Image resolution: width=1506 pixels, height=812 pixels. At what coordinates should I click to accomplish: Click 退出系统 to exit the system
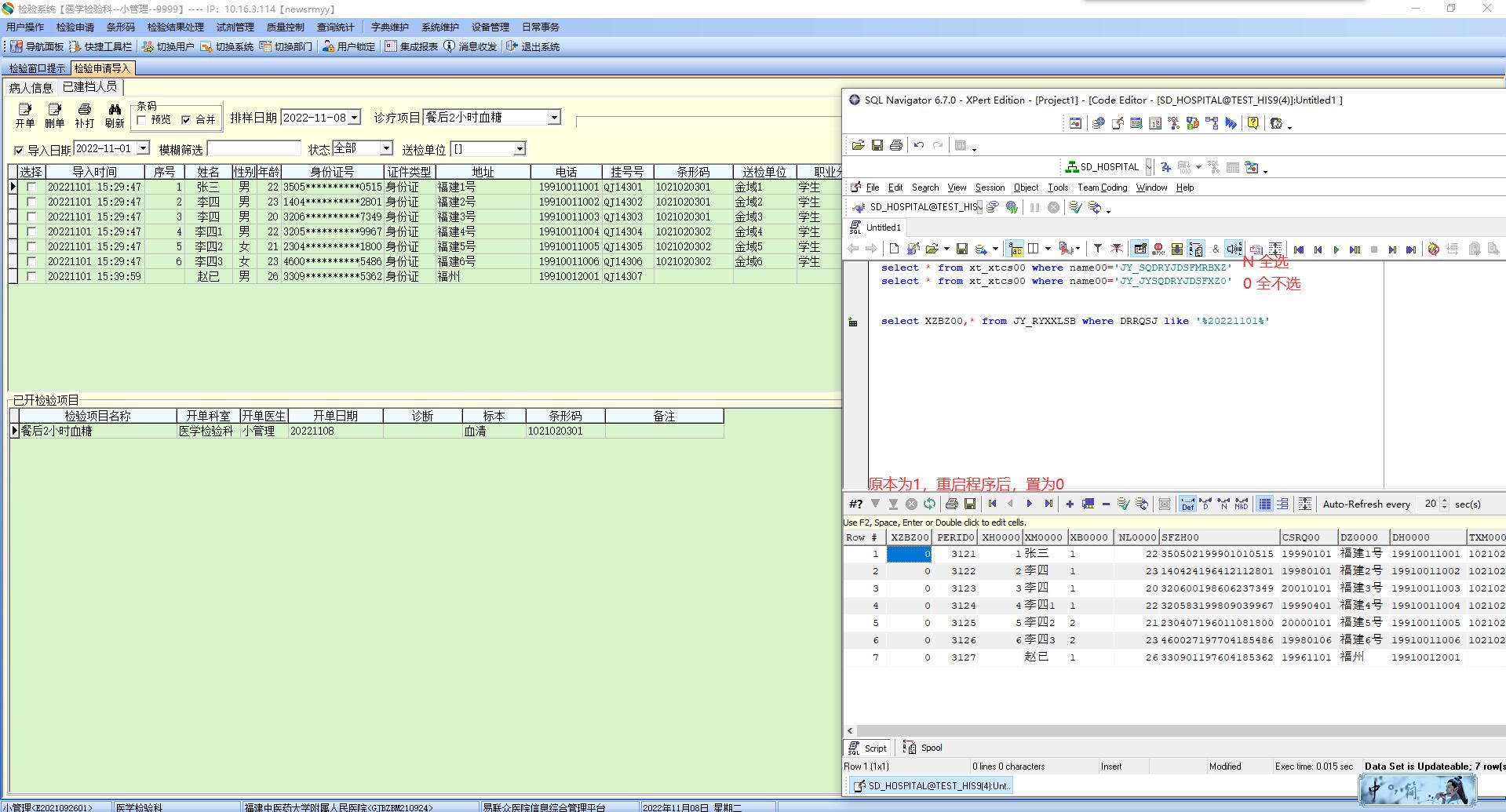coord(533,47)
